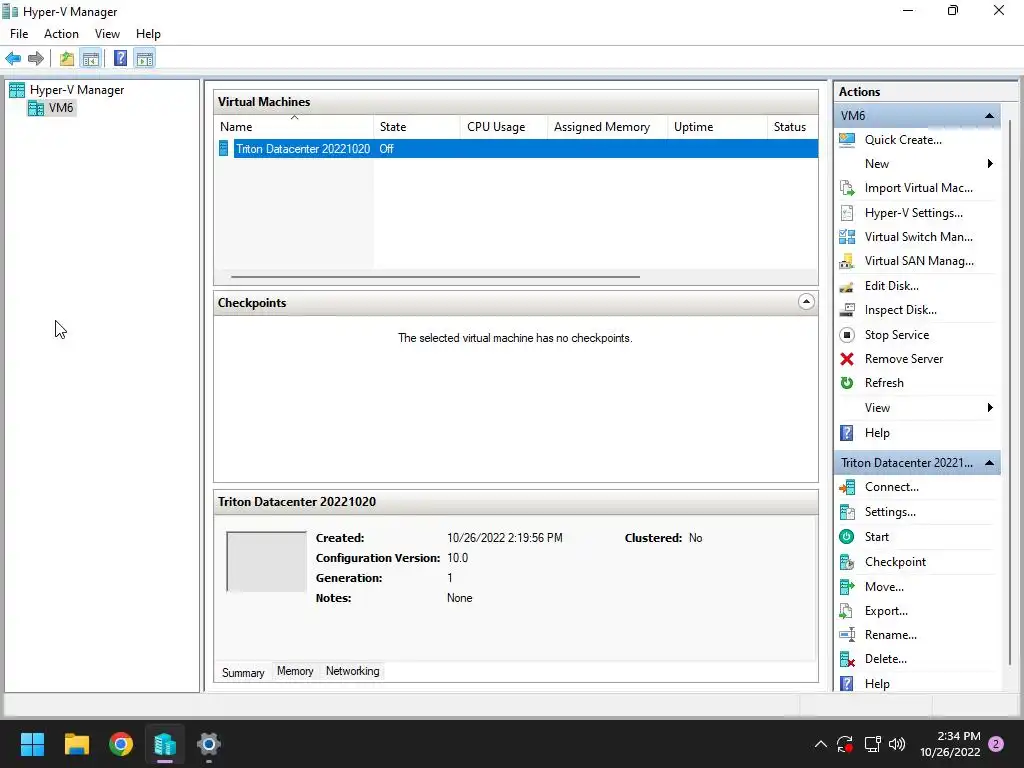Open Quick Create from Actions pane
The image size is (1024, 768).
pos(903,140)
